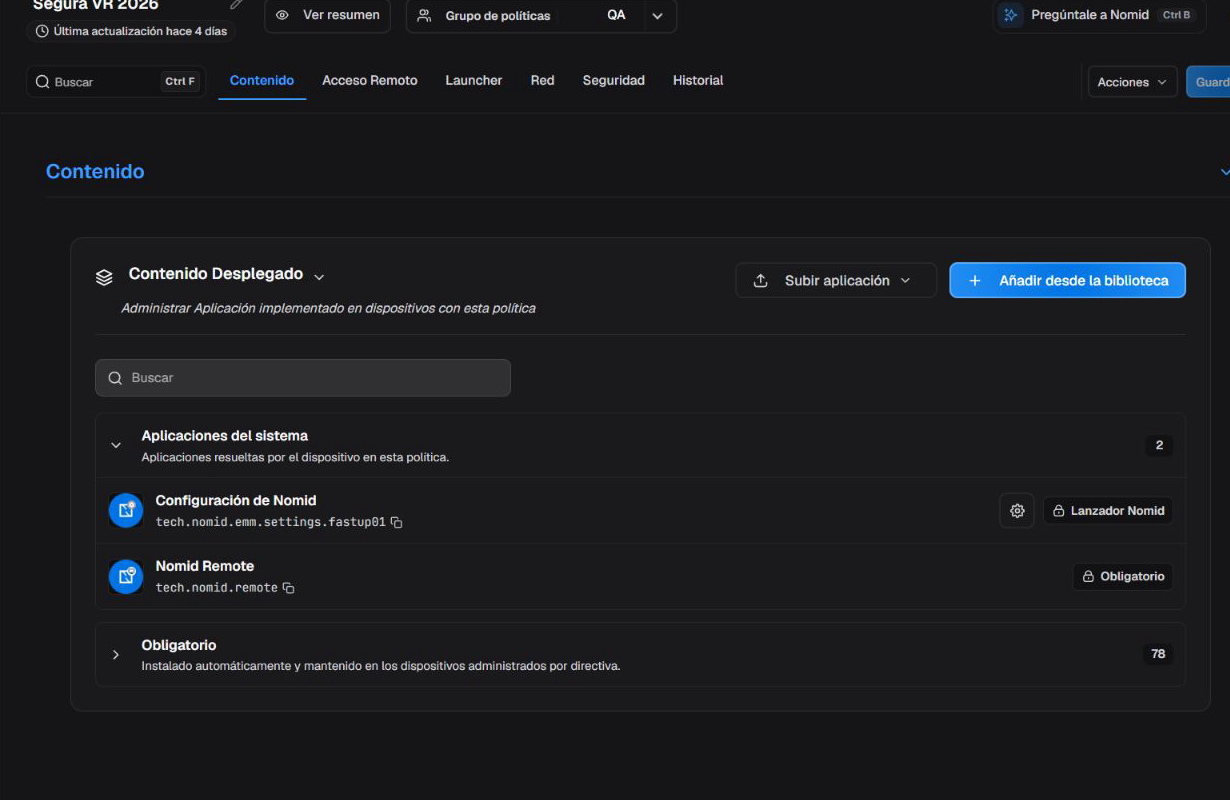Click the lock icon in Obligatorio badge

[x=1089, y=577]
